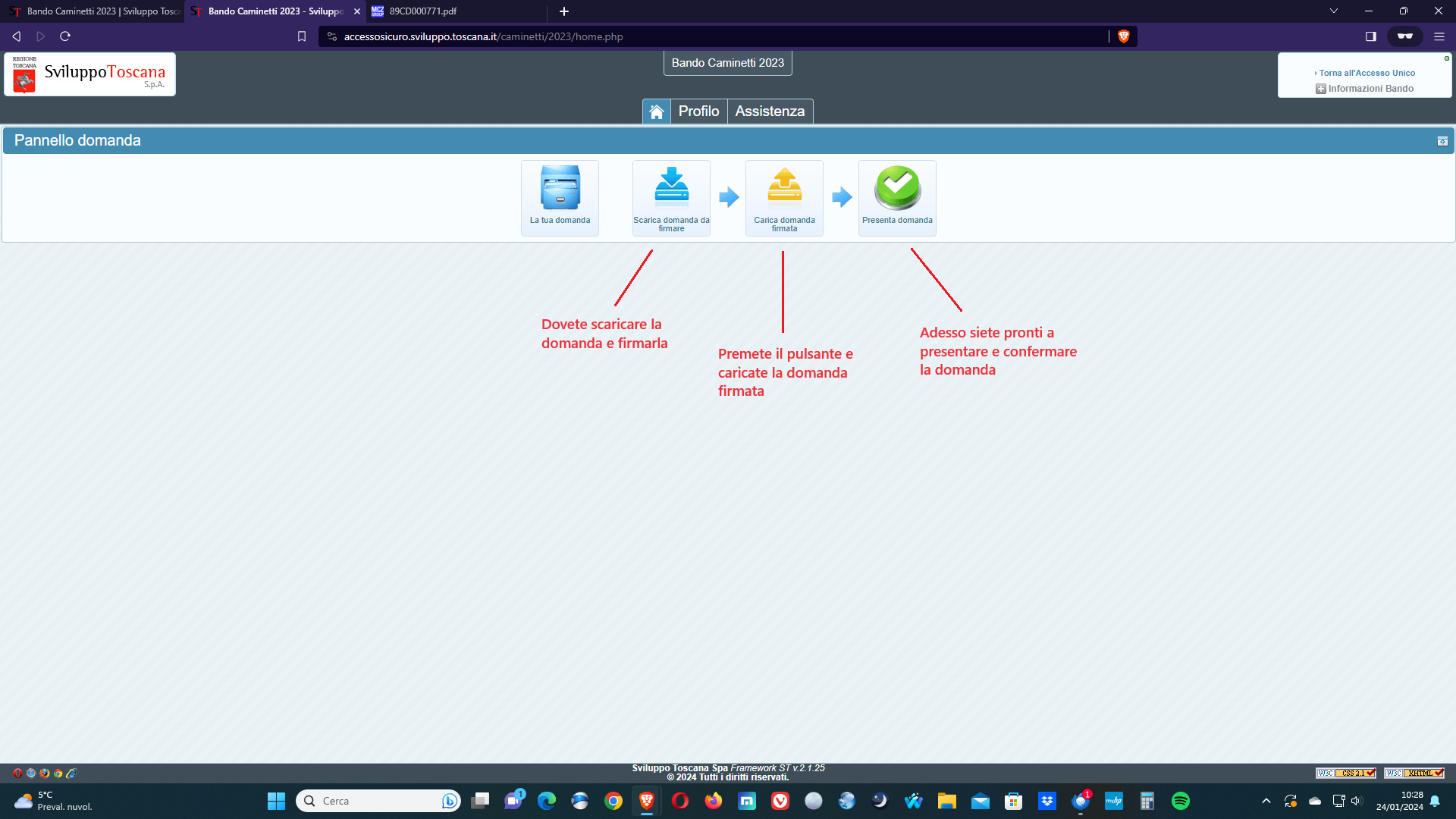1456x819 pixels.
Task: Collapse the Pannello domanda panel icon
Action: coord(1442,141)
